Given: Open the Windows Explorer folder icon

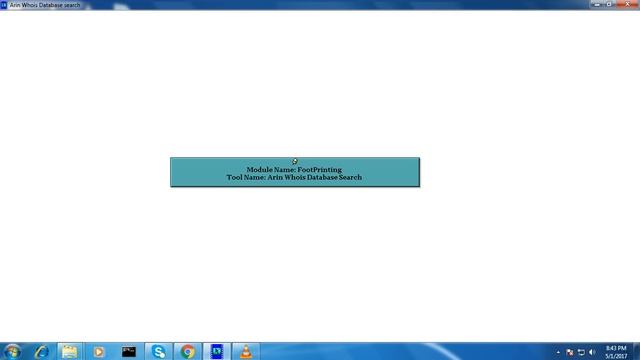Looking at the screenshot, I should [69, 351].
